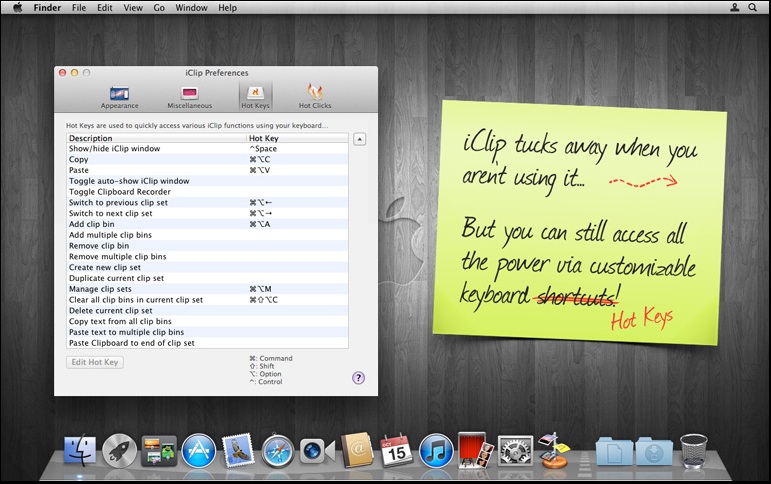Click the Hot Key column header
This screenshot has width=771, height=484.
[x=296, y=138]
